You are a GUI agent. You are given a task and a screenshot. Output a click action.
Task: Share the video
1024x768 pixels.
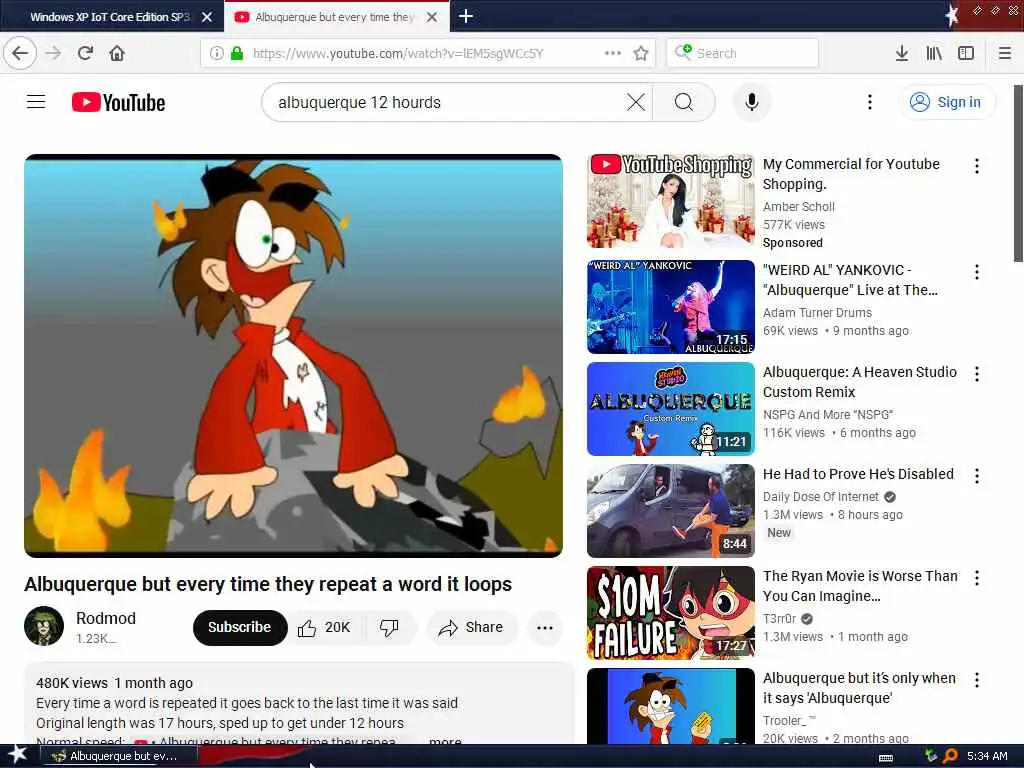point(471,628)
